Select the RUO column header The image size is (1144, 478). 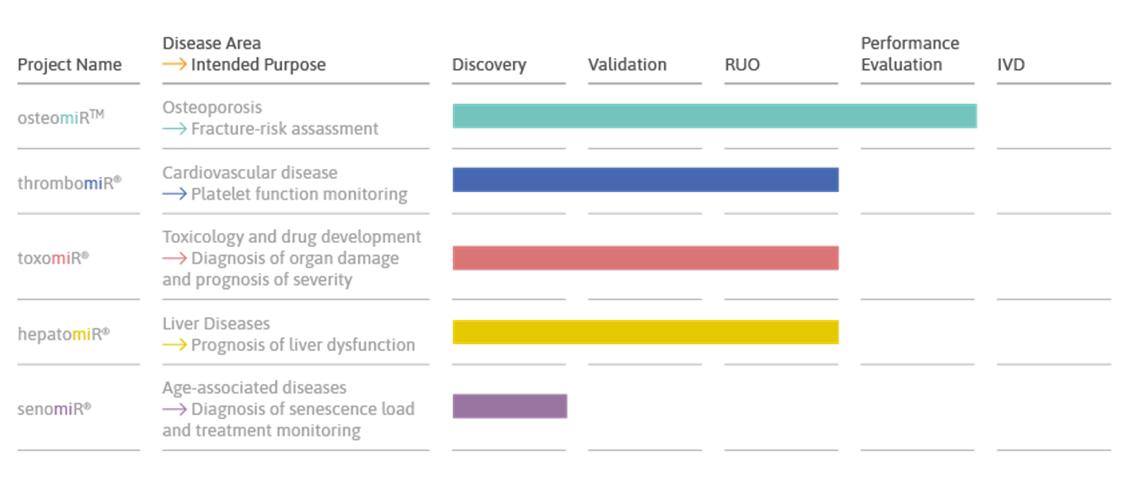(742, 65)
